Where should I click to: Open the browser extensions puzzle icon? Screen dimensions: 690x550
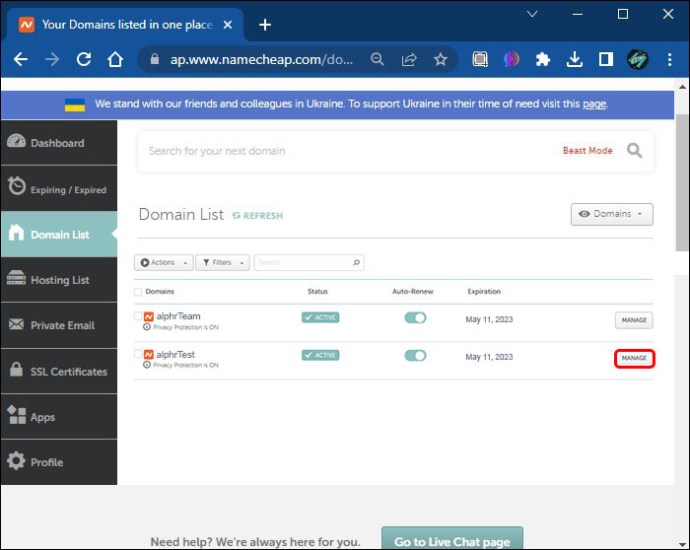point(543,59)
